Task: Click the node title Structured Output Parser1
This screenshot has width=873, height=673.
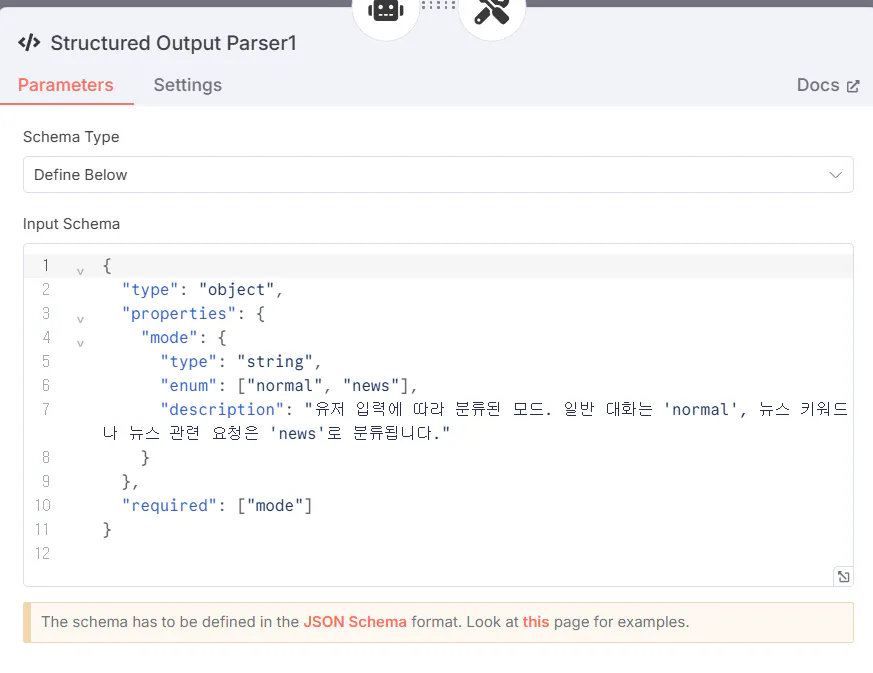Action: tap(174, 43)
